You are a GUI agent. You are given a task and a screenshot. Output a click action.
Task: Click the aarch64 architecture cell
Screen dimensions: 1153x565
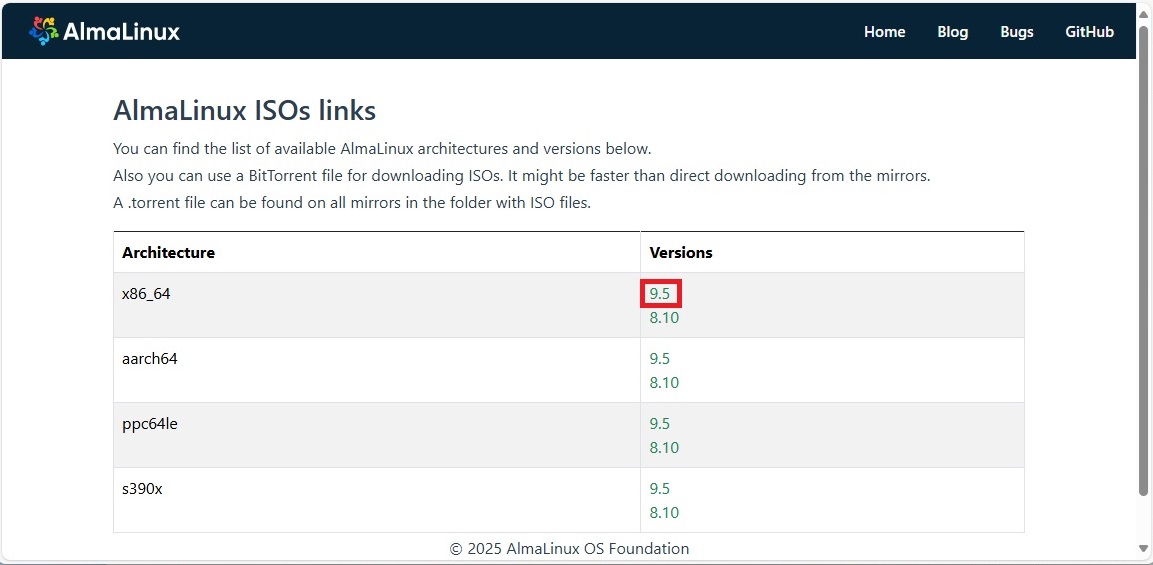click(x=376, y=370)
